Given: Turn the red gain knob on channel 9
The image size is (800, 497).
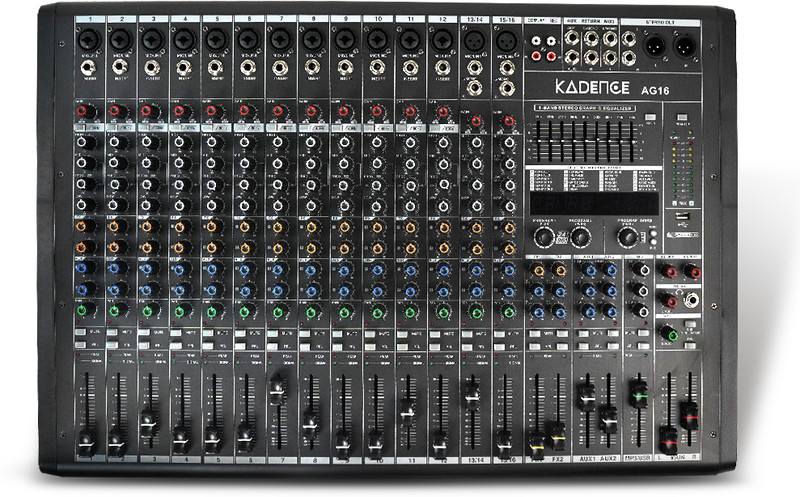Looking at the screenshot, I should (344, 111).
